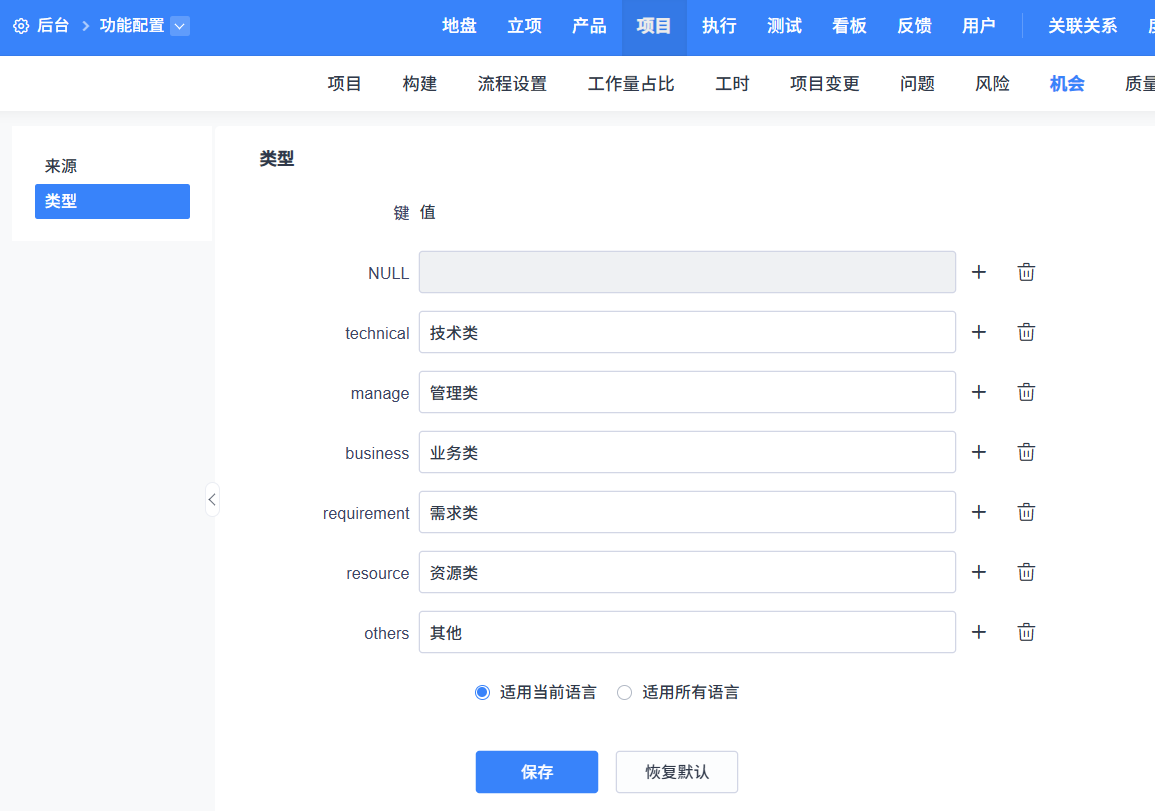
Task: Click the 保存 button
Action: [537, 772]
